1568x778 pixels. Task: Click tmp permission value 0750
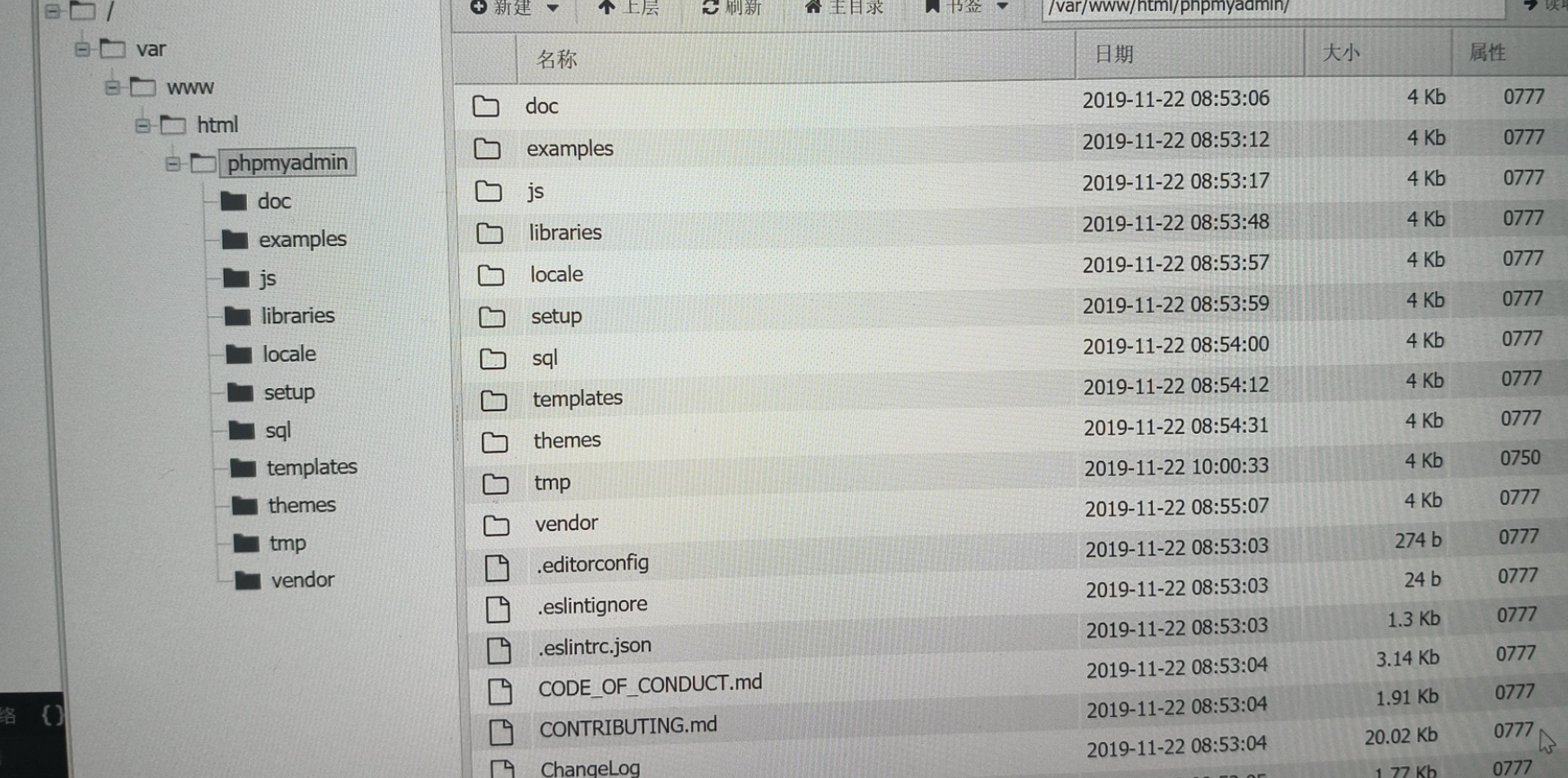[1519, 458]
